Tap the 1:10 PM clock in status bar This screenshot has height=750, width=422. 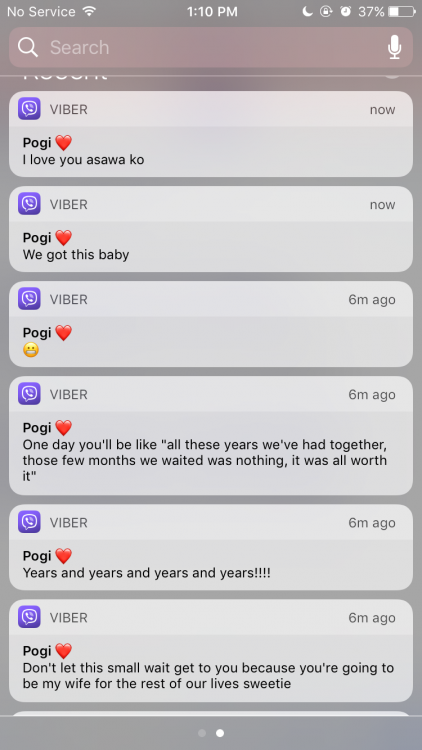point(212,11)
